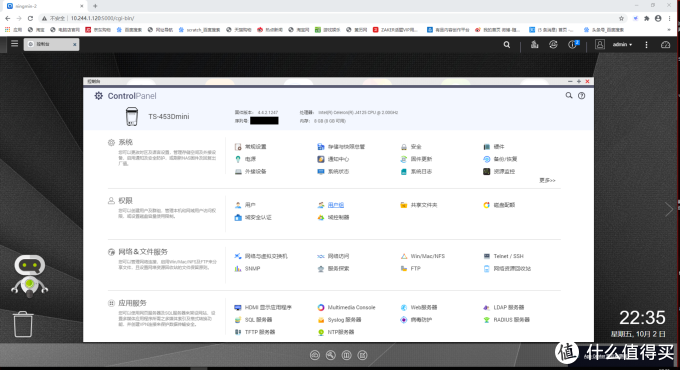Viewport: 680px width, 370px height.
Task: Click the 更多>> link in System section
Action: click(x=547, y=180)
